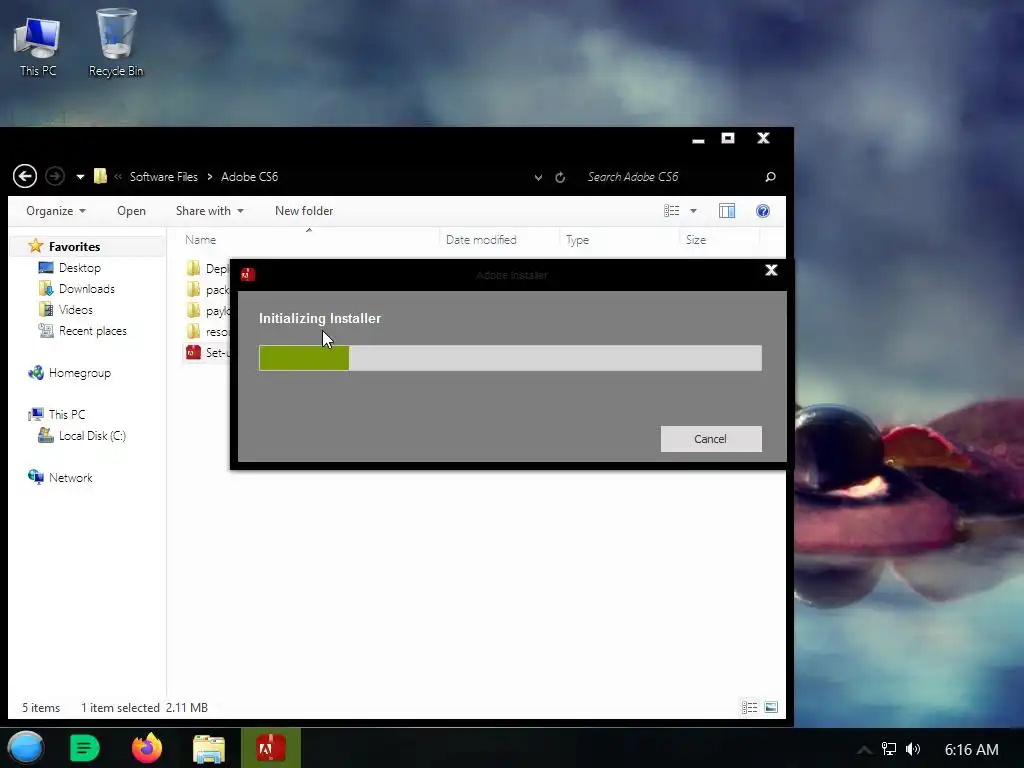1024x768 pixels.
Task: Open This PC desktop icon
Action: (x=38, y=46)
